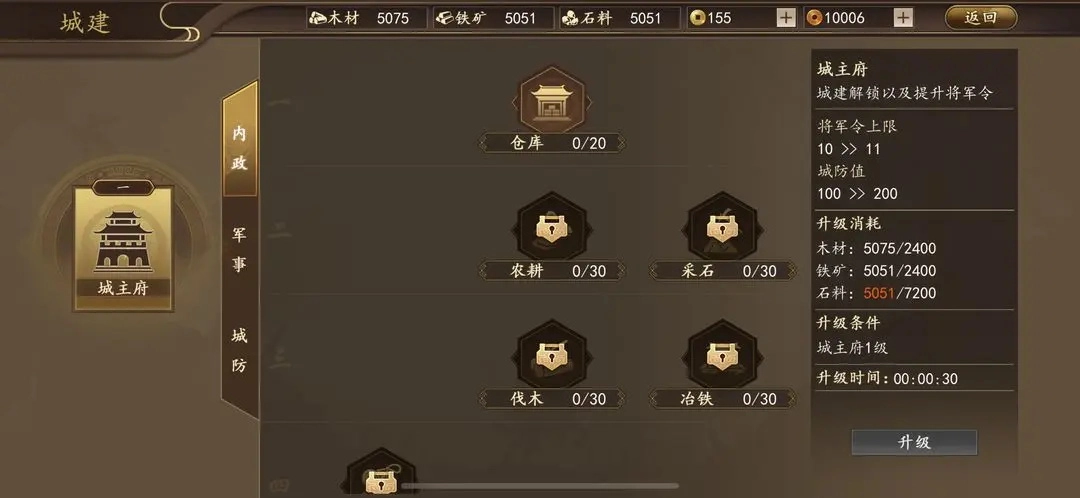Tap the partially visible locked building icon
This screenshot has width=1080, height=498.
click(x=381, y=473)
